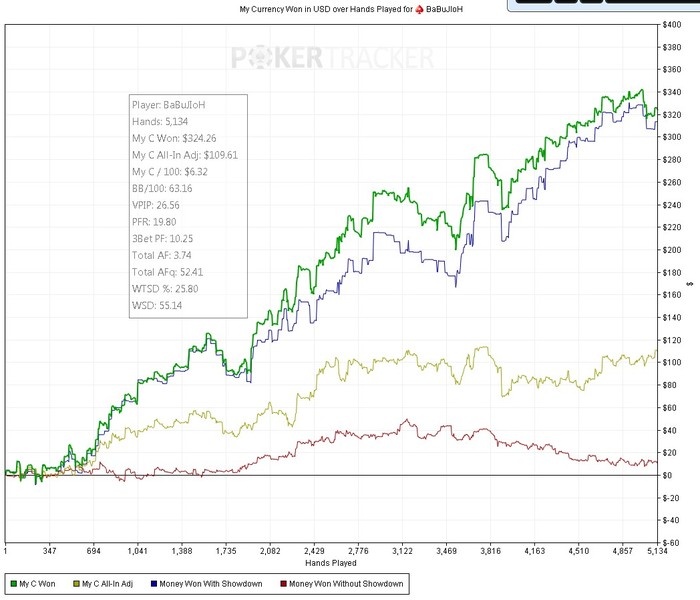Select the 'My C Won' legend label

[x=37, y=583]
